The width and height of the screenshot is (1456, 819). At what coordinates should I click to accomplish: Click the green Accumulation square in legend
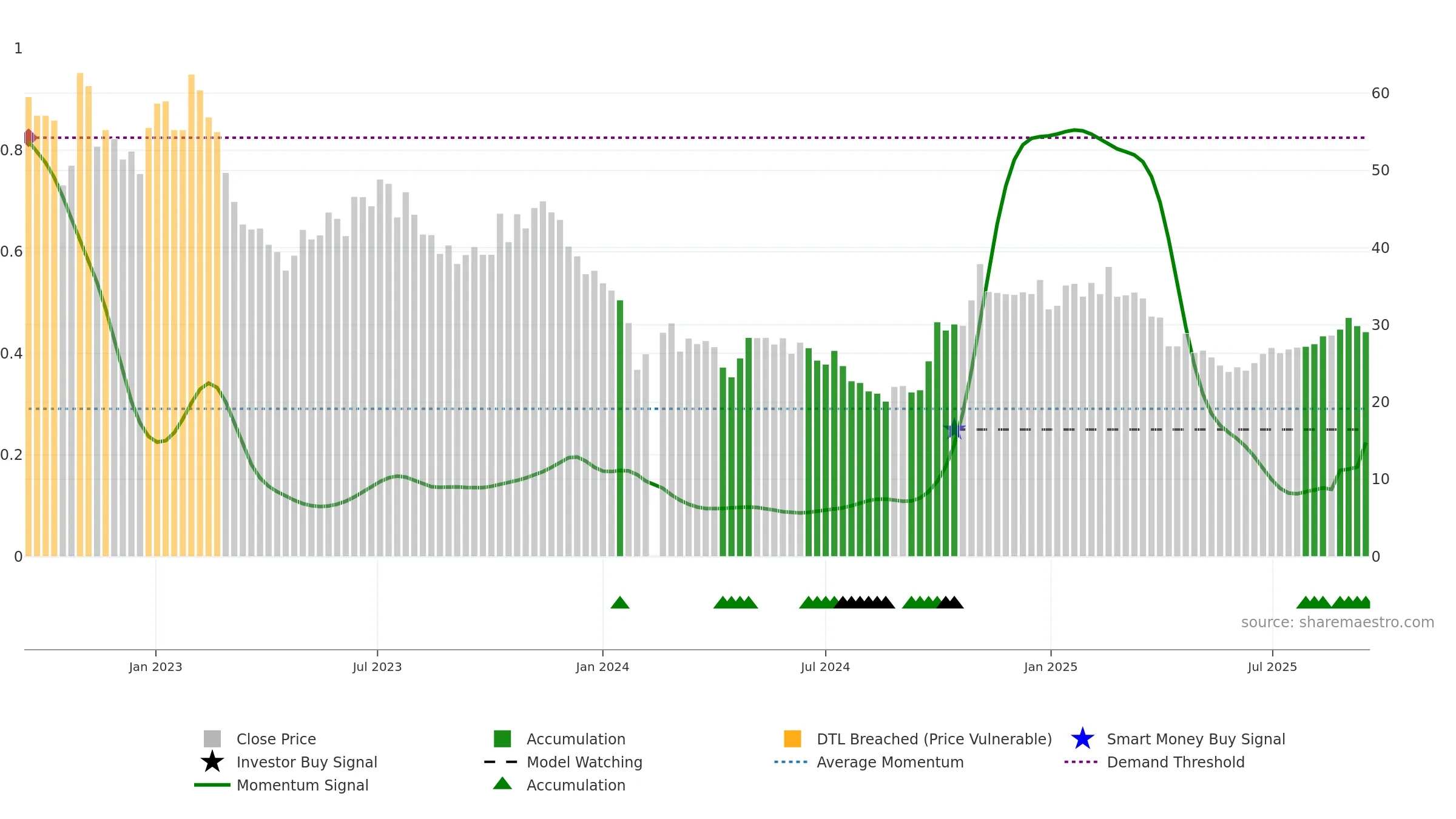click(502, 739)
